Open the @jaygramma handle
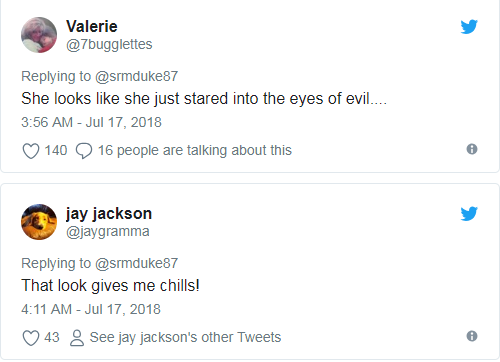500x362 pixels. pyautogui.click(x=108, y=231)
